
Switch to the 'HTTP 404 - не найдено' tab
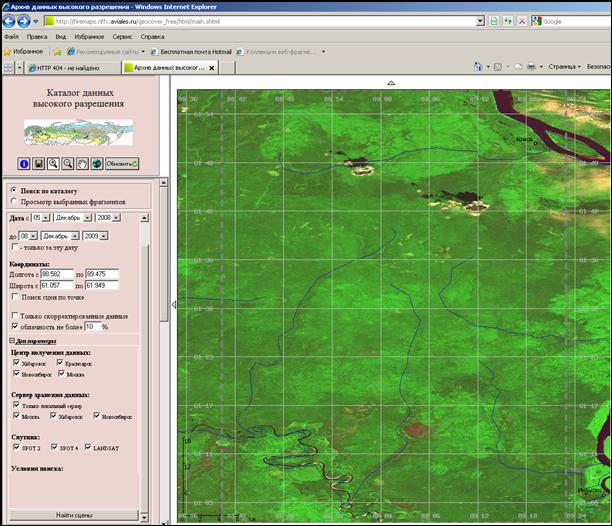tap(70, 68)
